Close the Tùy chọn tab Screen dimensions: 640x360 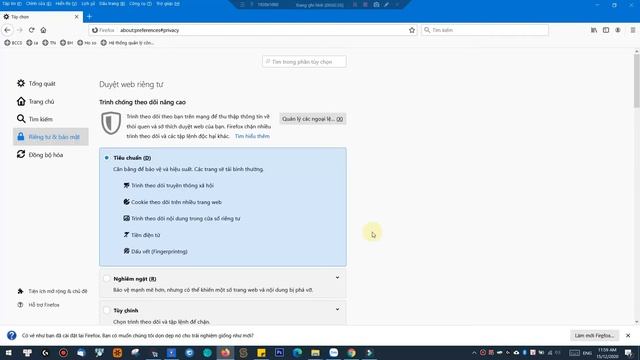point(77,17)
